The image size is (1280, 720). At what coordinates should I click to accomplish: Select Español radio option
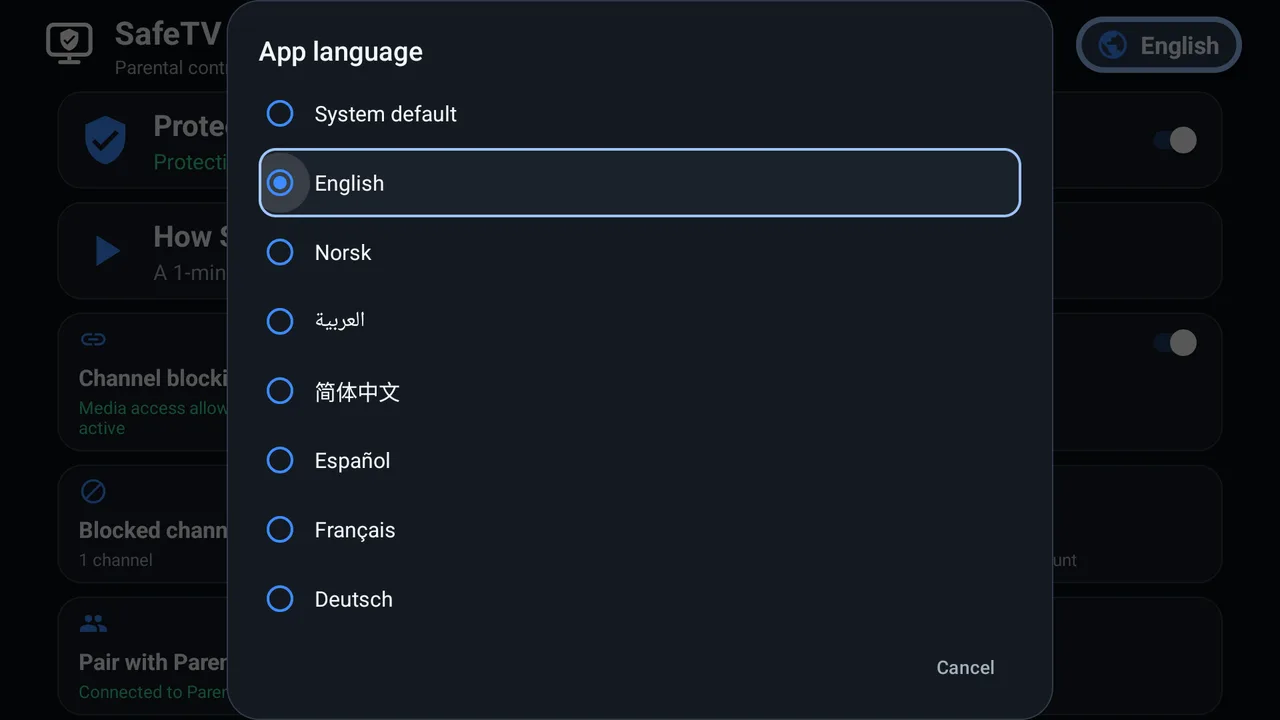pos(280,460)
